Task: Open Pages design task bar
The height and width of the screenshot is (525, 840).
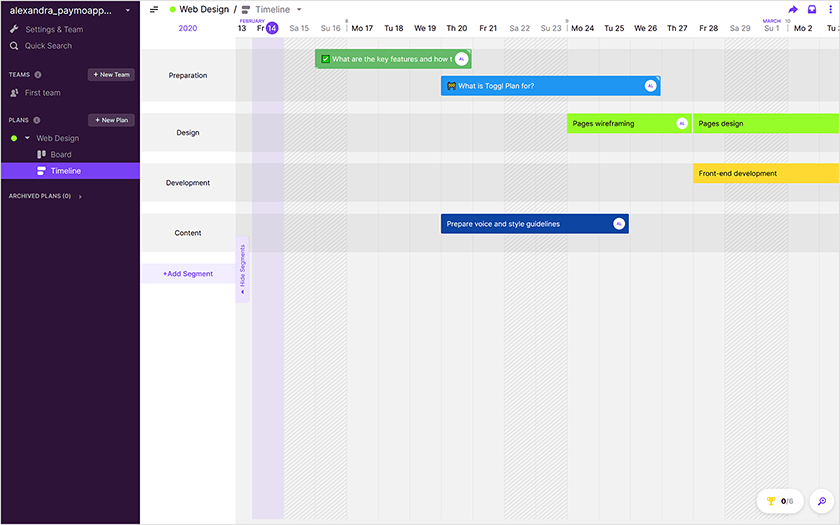Action: coord(766,123)
